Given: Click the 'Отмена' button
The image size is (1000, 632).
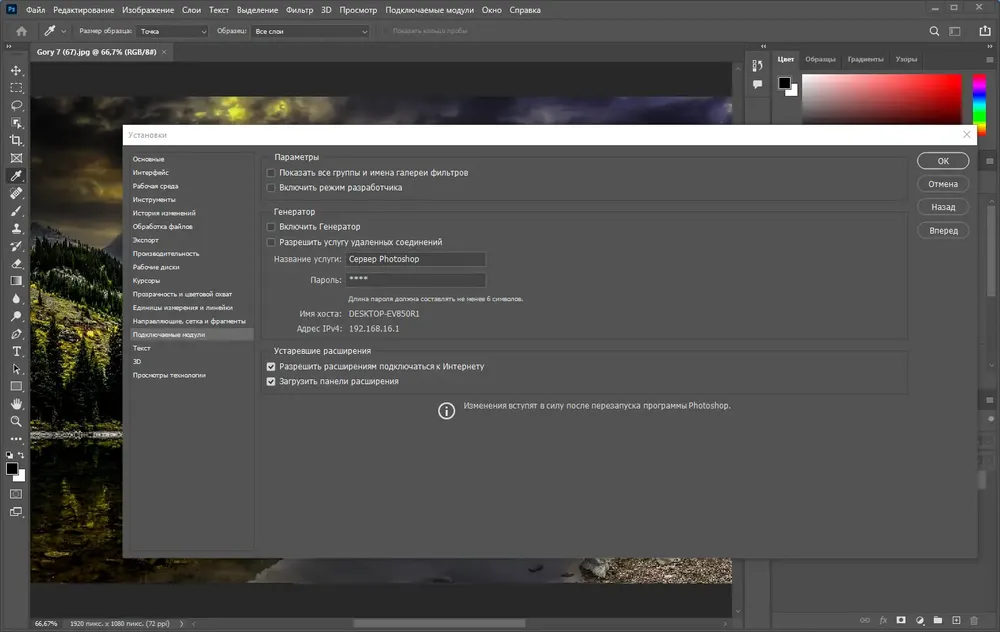Looking at the screenshot, I should tap(943, 184).
